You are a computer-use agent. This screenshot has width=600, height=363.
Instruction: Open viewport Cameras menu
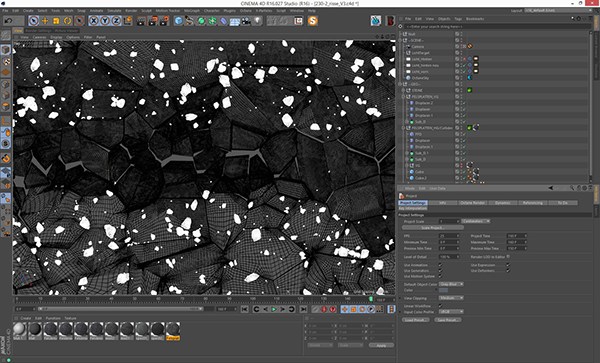39,37
